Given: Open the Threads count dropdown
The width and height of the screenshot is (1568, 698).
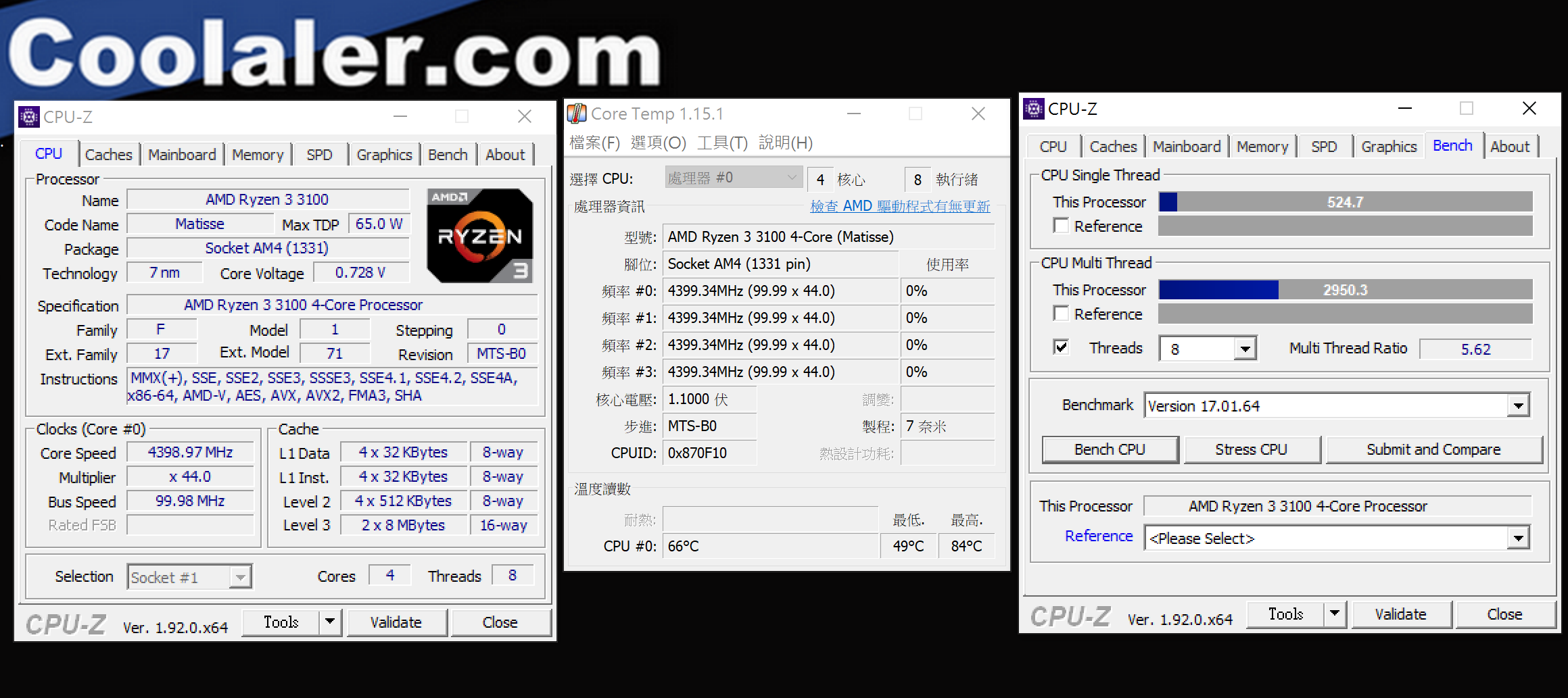Looking at the screenshot, I should pyautogui.click(x=1245, y=349).
